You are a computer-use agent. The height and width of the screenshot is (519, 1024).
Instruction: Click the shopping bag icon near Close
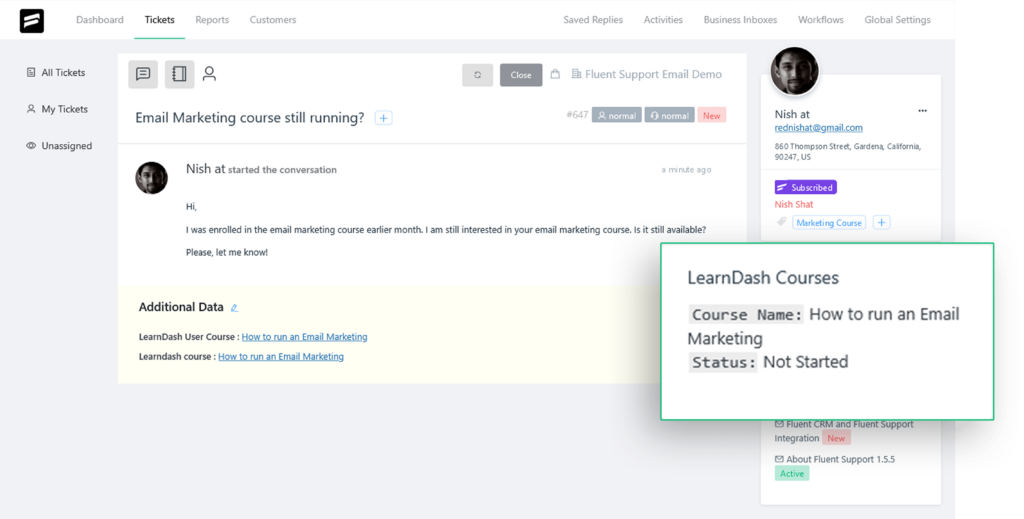pos(555,74)
